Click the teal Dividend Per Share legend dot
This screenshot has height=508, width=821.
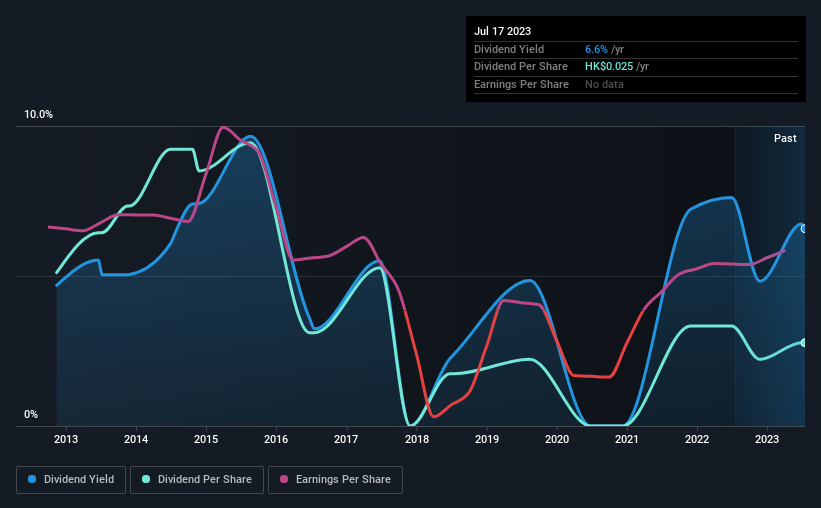(x=146, y=479)
